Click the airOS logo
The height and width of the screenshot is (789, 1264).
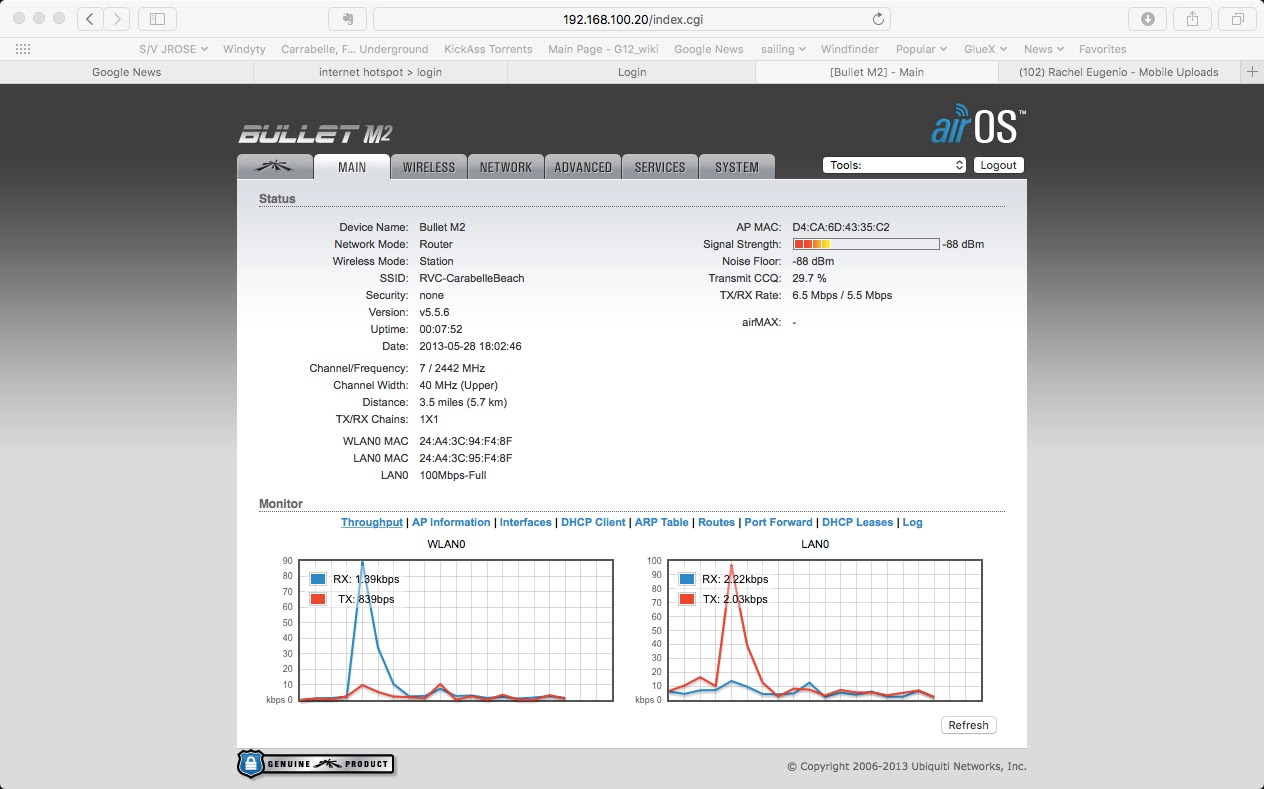[x=977, y=125]
